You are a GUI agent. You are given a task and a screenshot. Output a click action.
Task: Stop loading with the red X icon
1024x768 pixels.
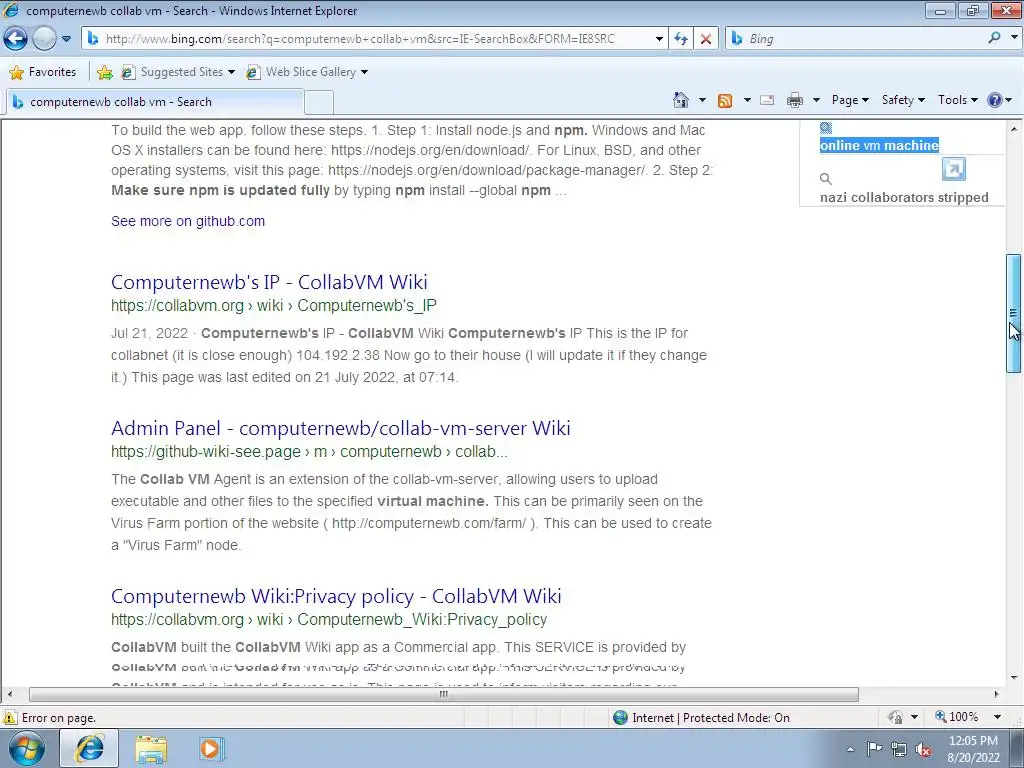click(705, 39)
